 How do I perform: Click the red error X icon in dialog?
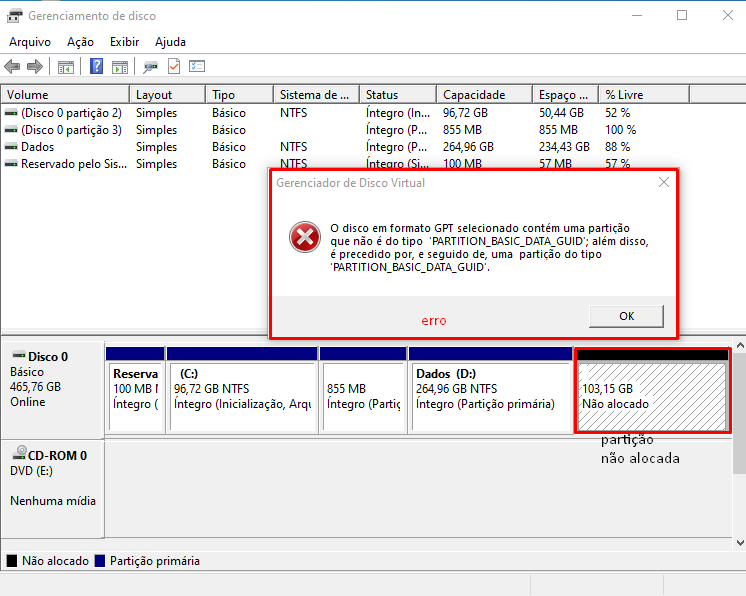tap(305, 237)
